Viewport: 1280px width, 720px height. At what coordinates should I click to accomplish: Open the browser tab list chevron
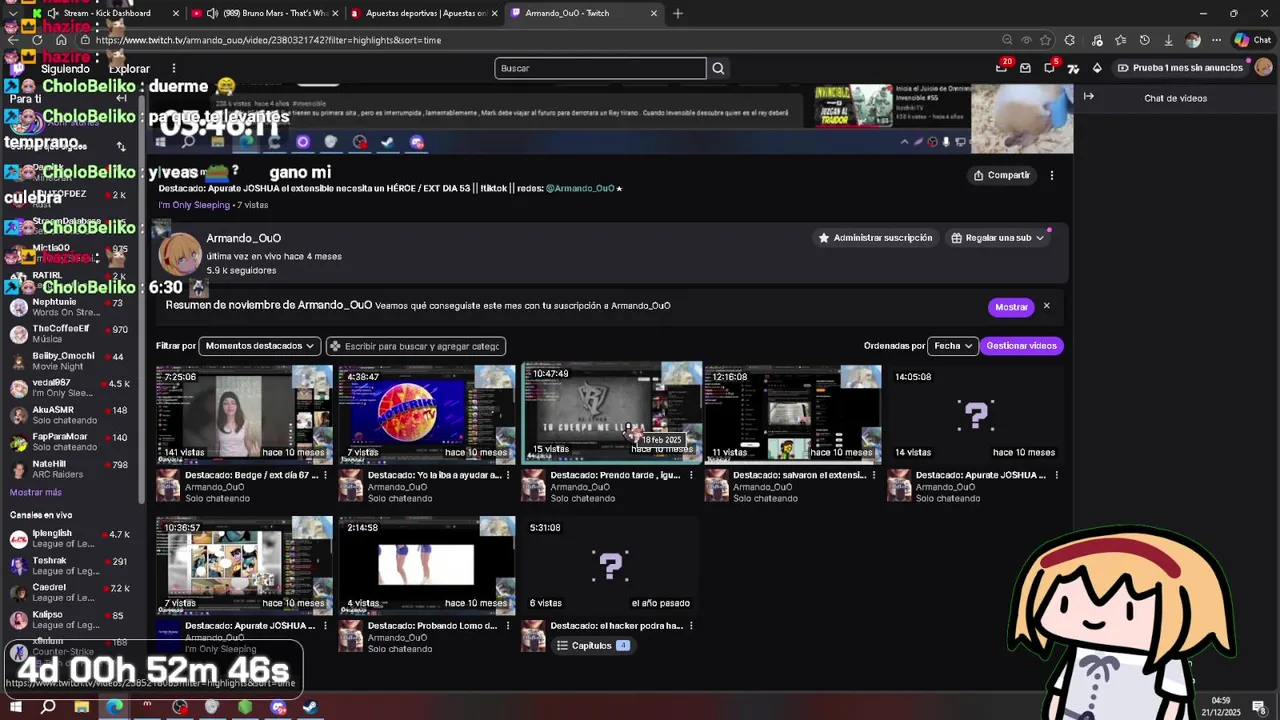[x=13, y=13]
